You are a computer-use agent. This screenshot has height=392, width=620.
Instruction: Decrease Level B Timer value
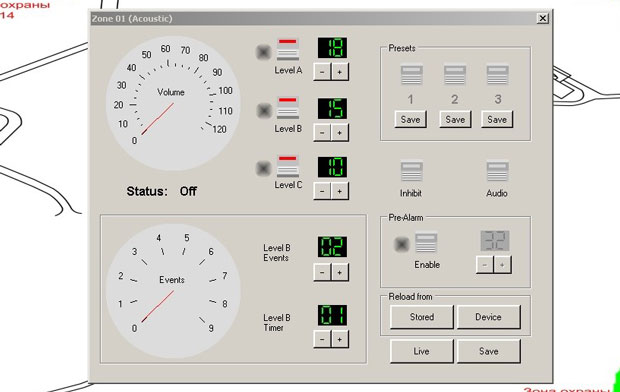point(322,339)
